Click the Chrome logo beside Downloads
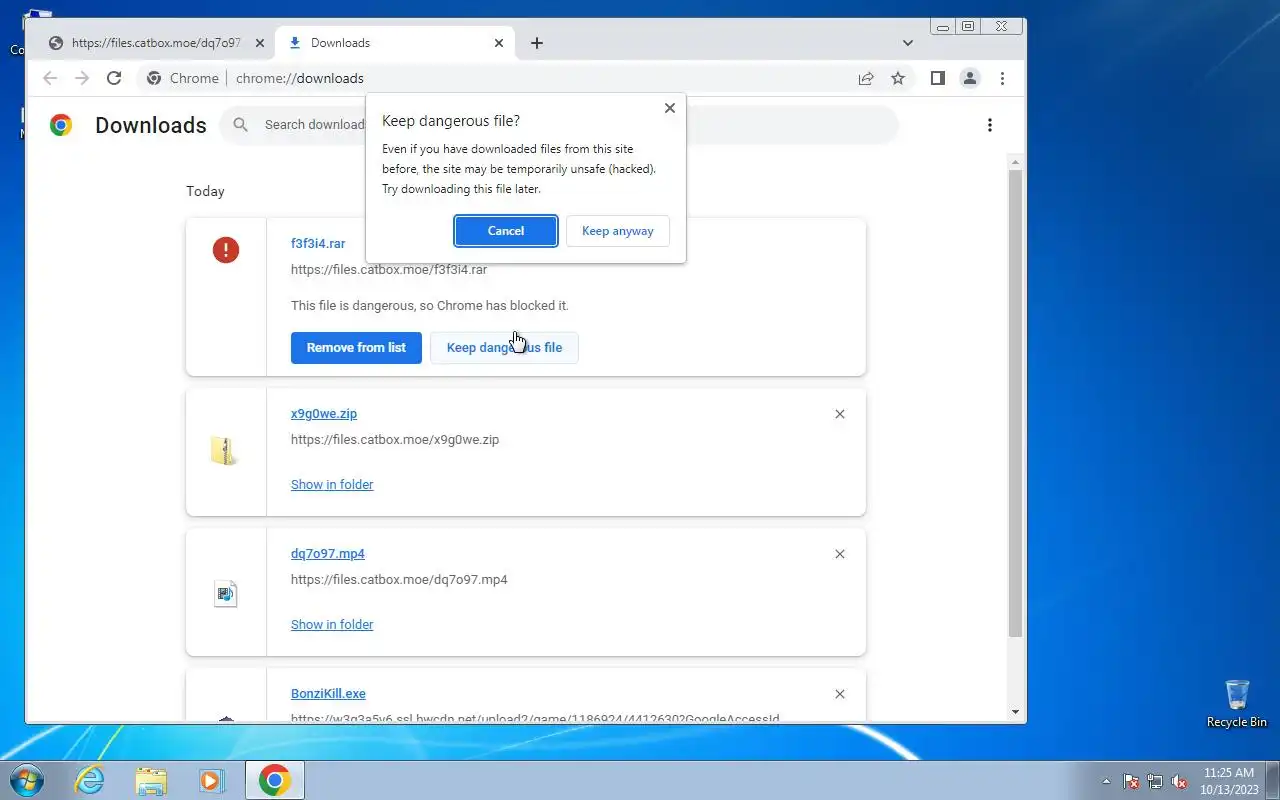 (61, 125)
